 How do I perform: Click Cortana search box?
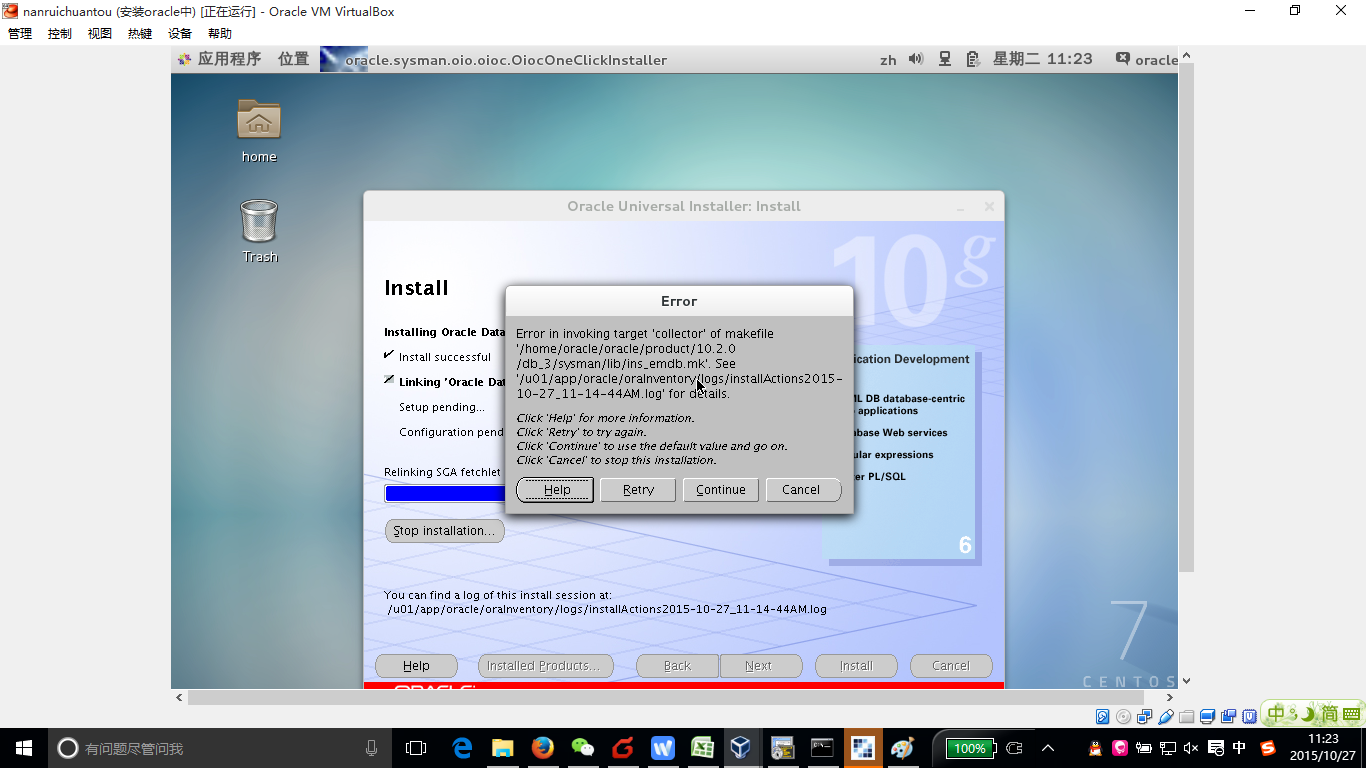tap(220, 748)
